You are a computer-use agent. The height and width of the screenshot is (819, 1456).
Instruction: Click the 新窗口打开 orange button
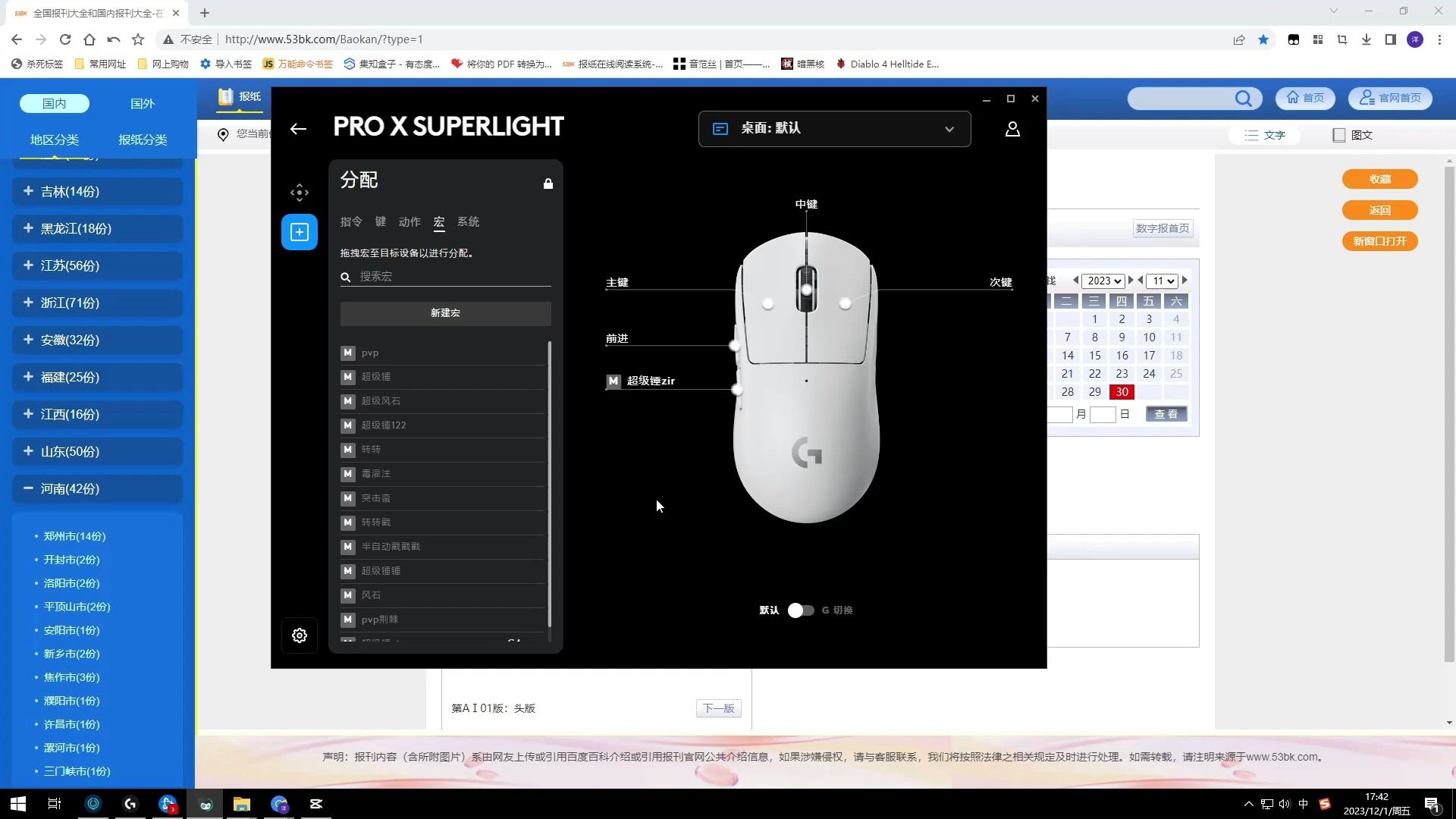(1379, 241)
